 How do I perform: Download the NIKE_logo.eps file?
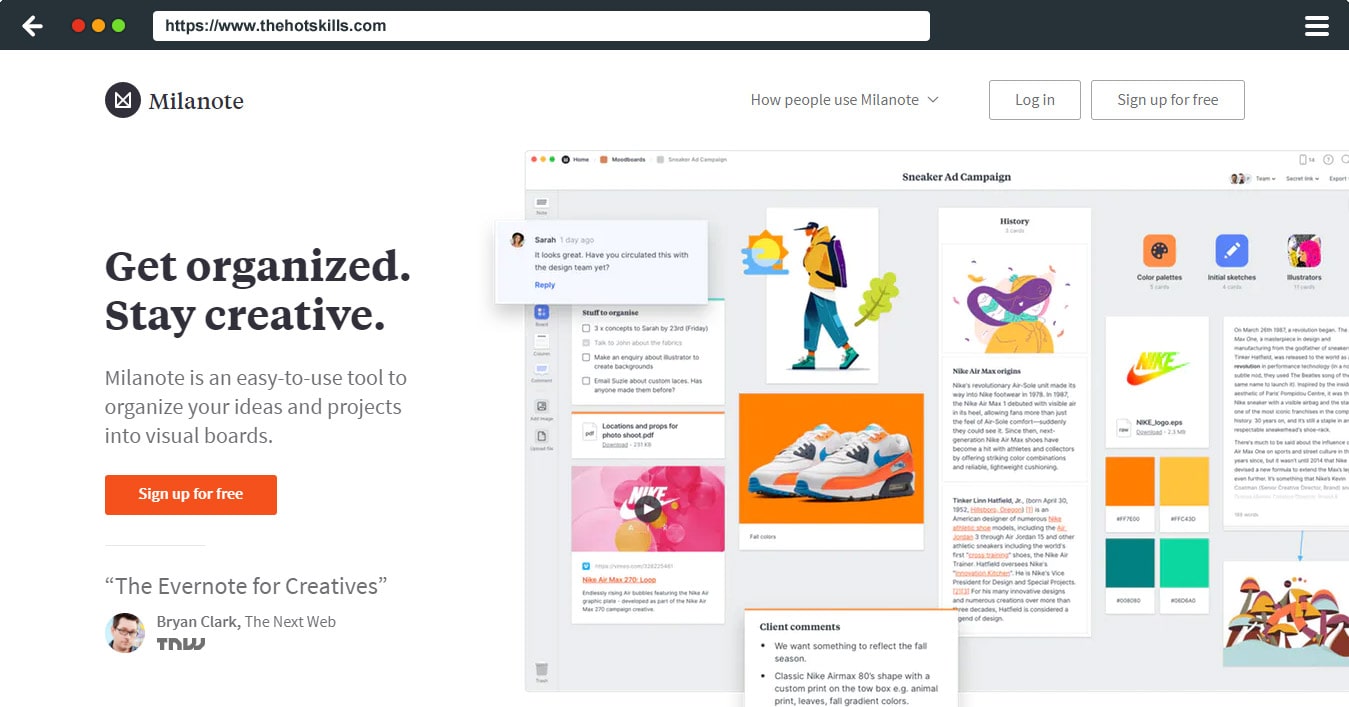coord(1149,432)
